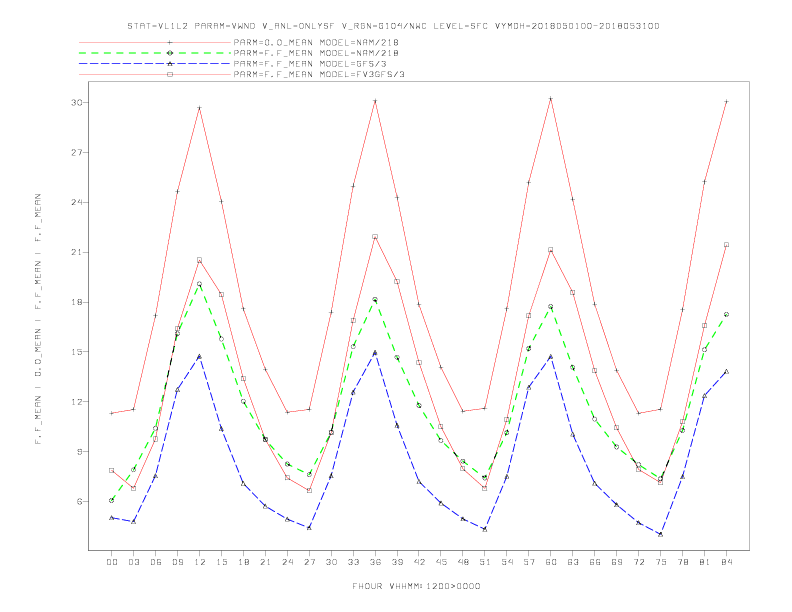Viewport: 792px width, 612px height.
Task: Click x-axis forecast hour label 63
Action: tap(573, 562)
